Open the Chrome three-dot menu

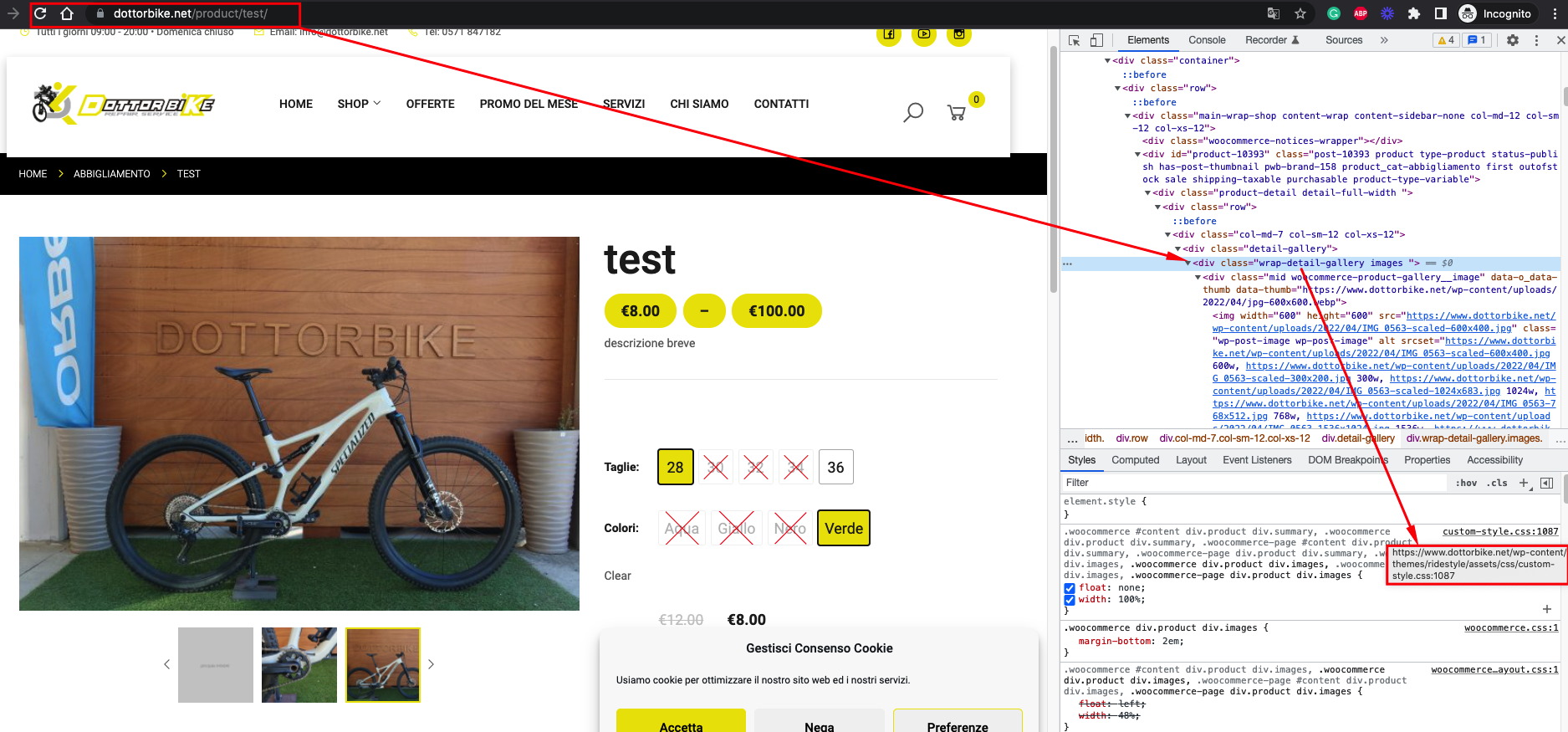1555,13
